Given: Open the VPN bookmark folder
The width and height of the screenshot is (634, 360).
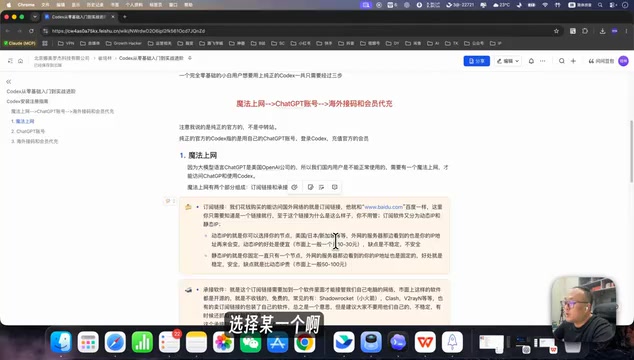Looking at the screenshot, I should click(66, 43).
